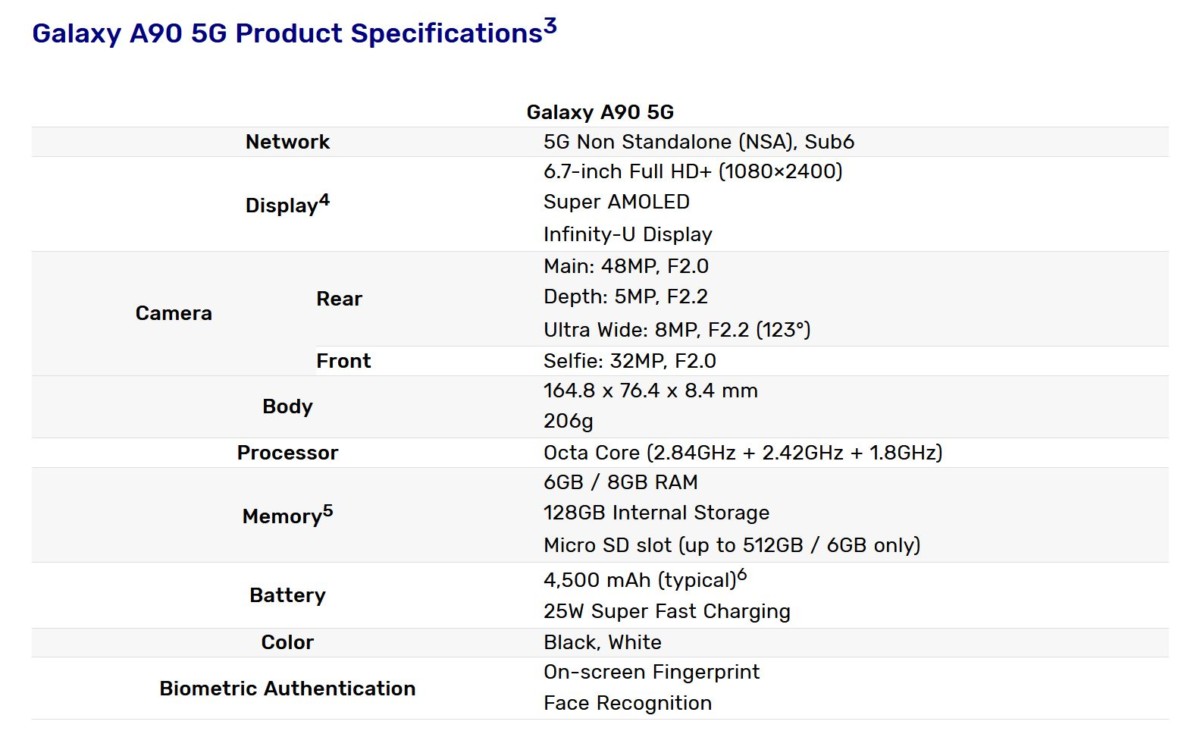Open footnote 5 beside Memory

point(328,512)
